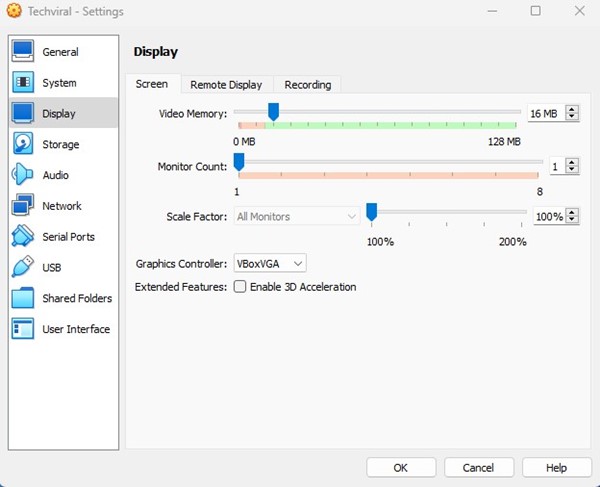The height and width of the screenshot is (487, 600).
Task: Select the Audio speaker icon
Action: [22, 175]
